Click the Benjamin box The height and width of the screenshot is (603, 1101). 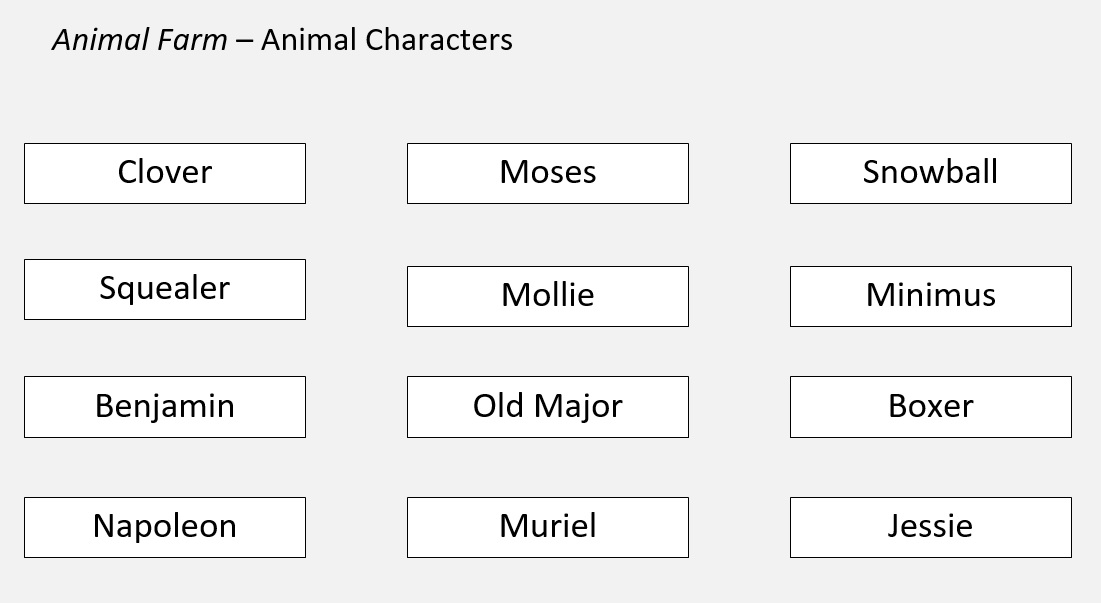tap(165, 407)
